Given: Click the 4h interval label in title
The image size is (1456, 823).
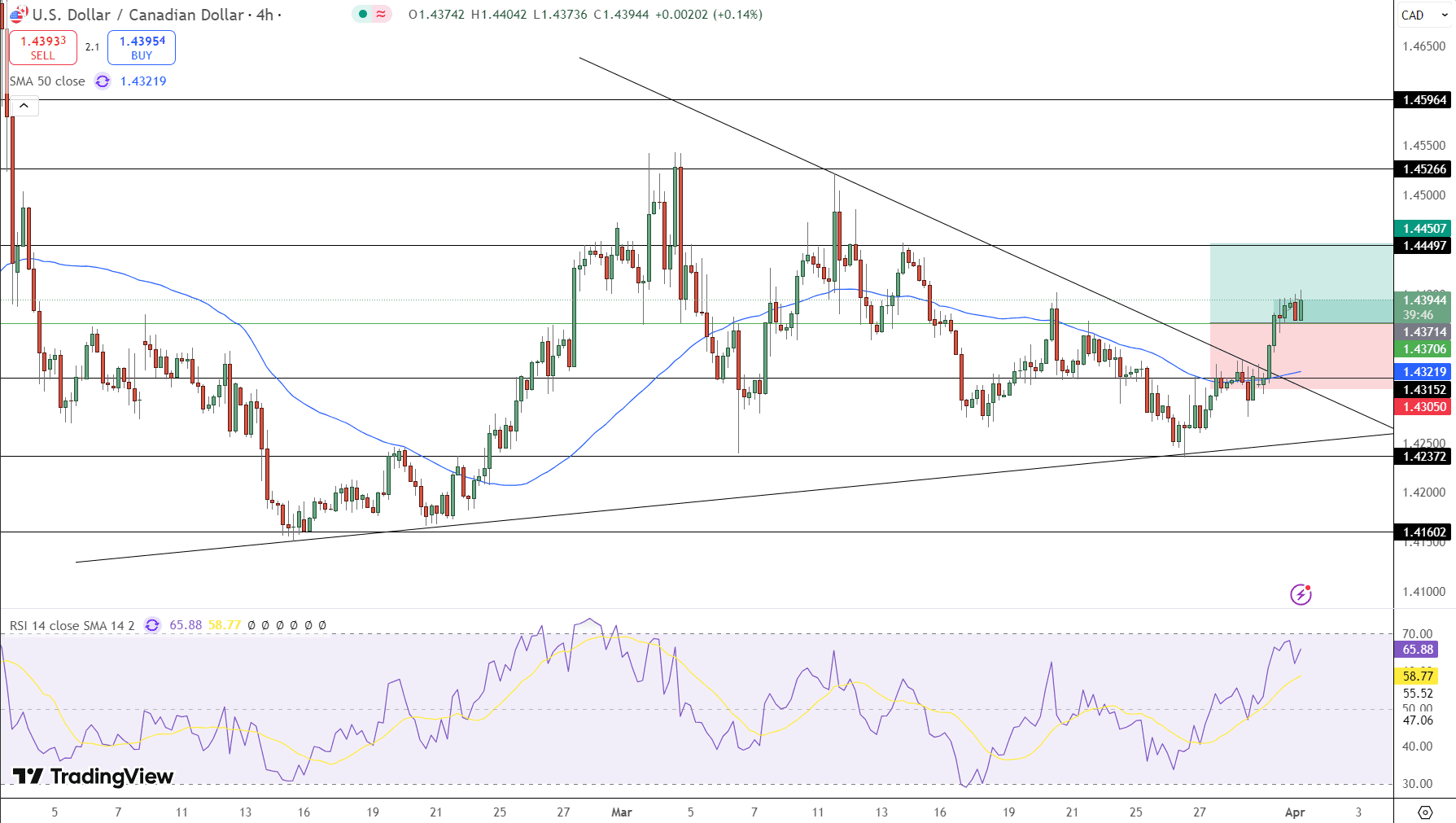Looking at the screenshot, I should point(265,15).
